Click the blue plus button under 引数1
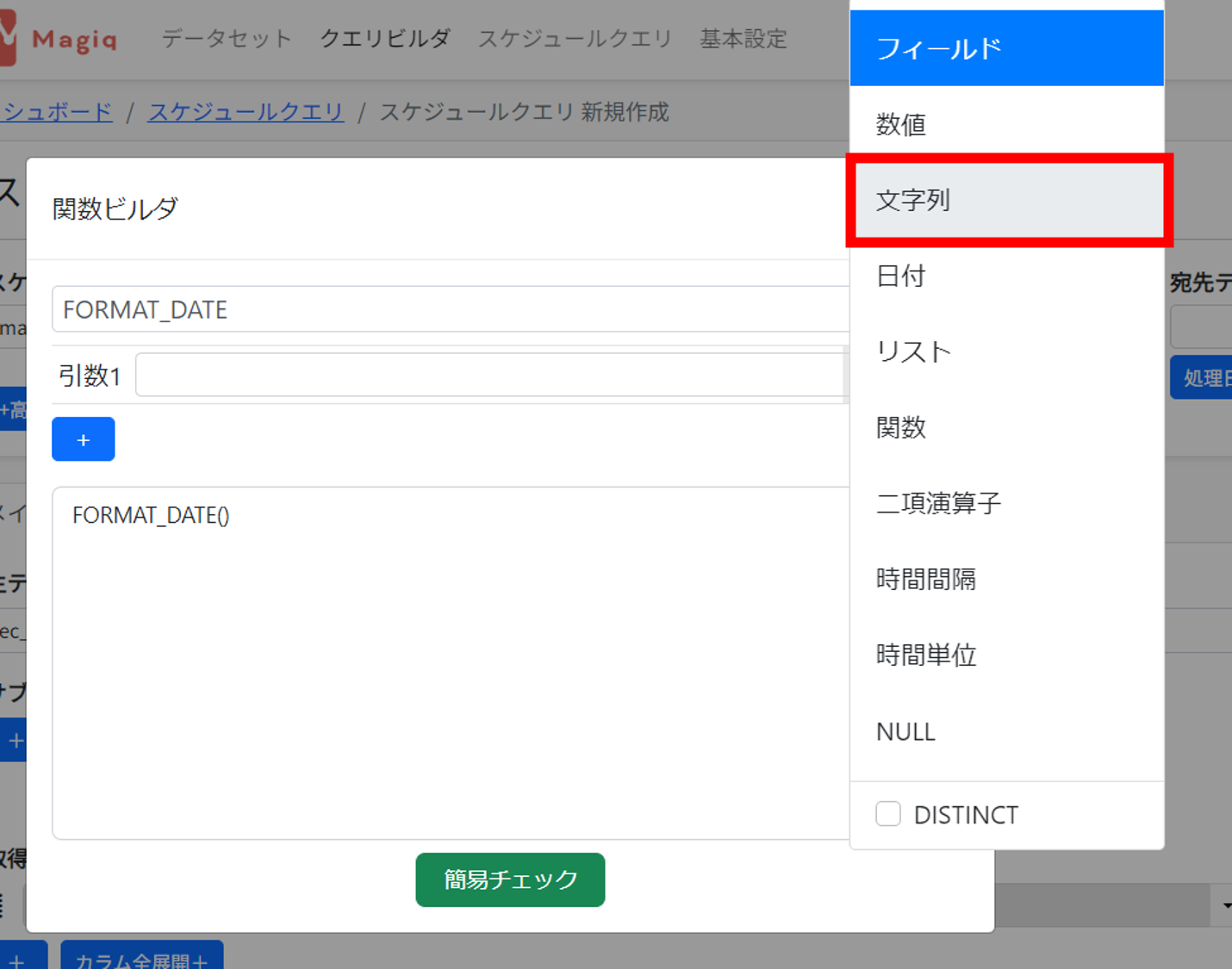This screenshot has width=1232, height=969. click(83, 439)
